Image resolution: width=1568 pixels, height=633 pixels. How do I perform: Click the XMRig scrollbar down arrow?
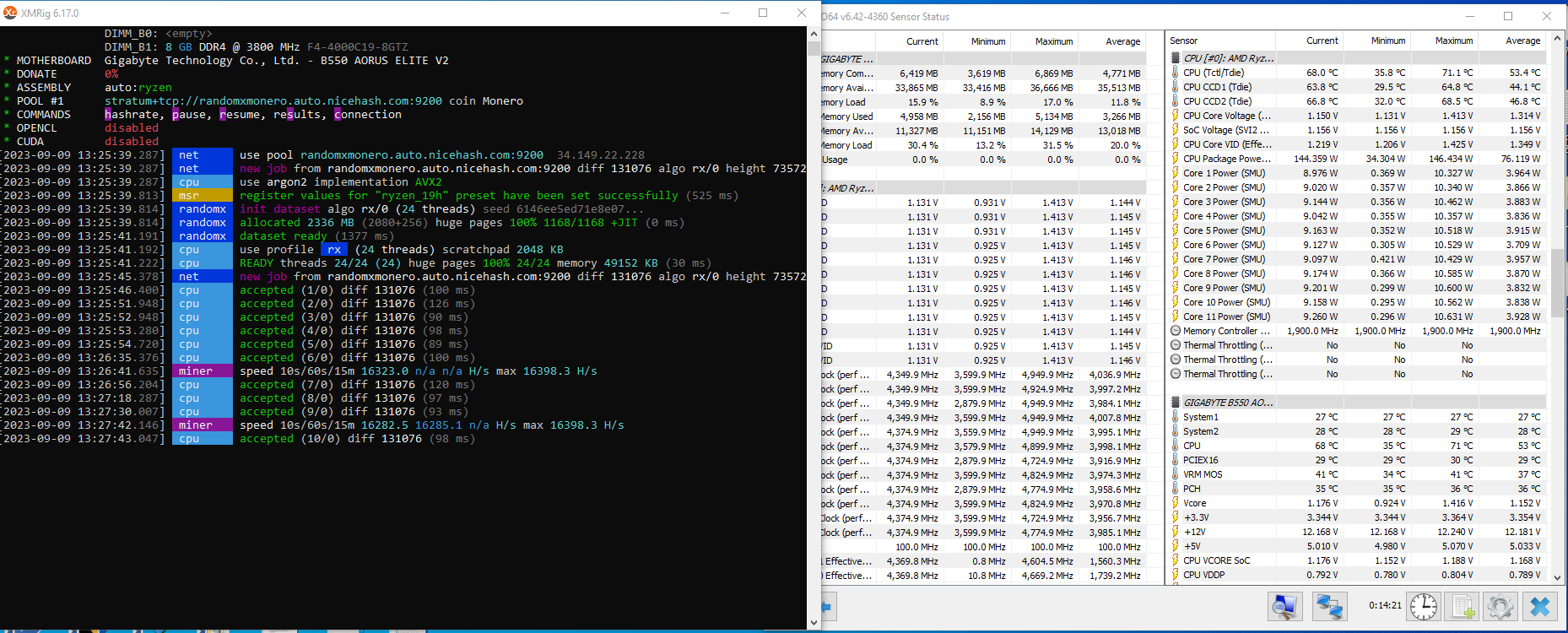tap(814, 623)
